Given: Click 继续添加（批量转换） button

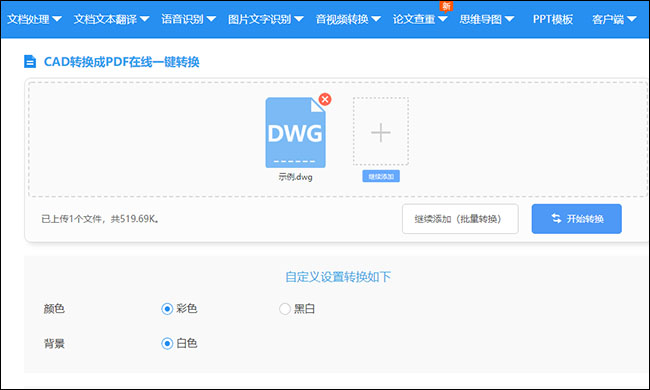Looking at the screenshot, I should [460, 219].
